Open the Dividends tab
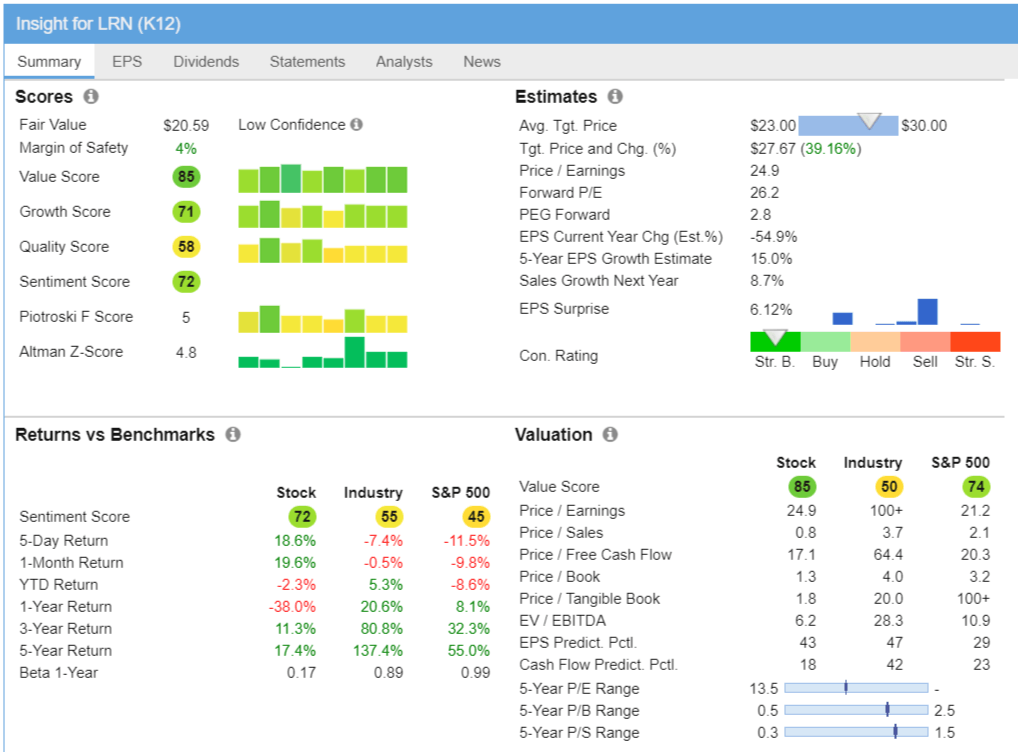This screenshot has height=752, width=1018. click(x=206, y=62)
